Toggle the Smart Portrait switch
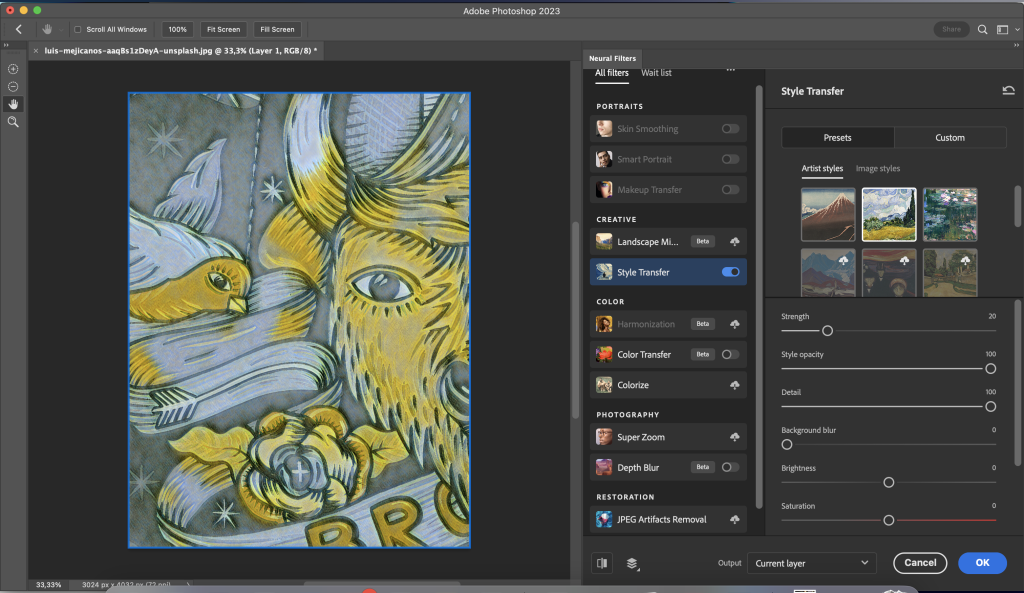This screenshot has width=1024, height=593. (x=730, y=159)
